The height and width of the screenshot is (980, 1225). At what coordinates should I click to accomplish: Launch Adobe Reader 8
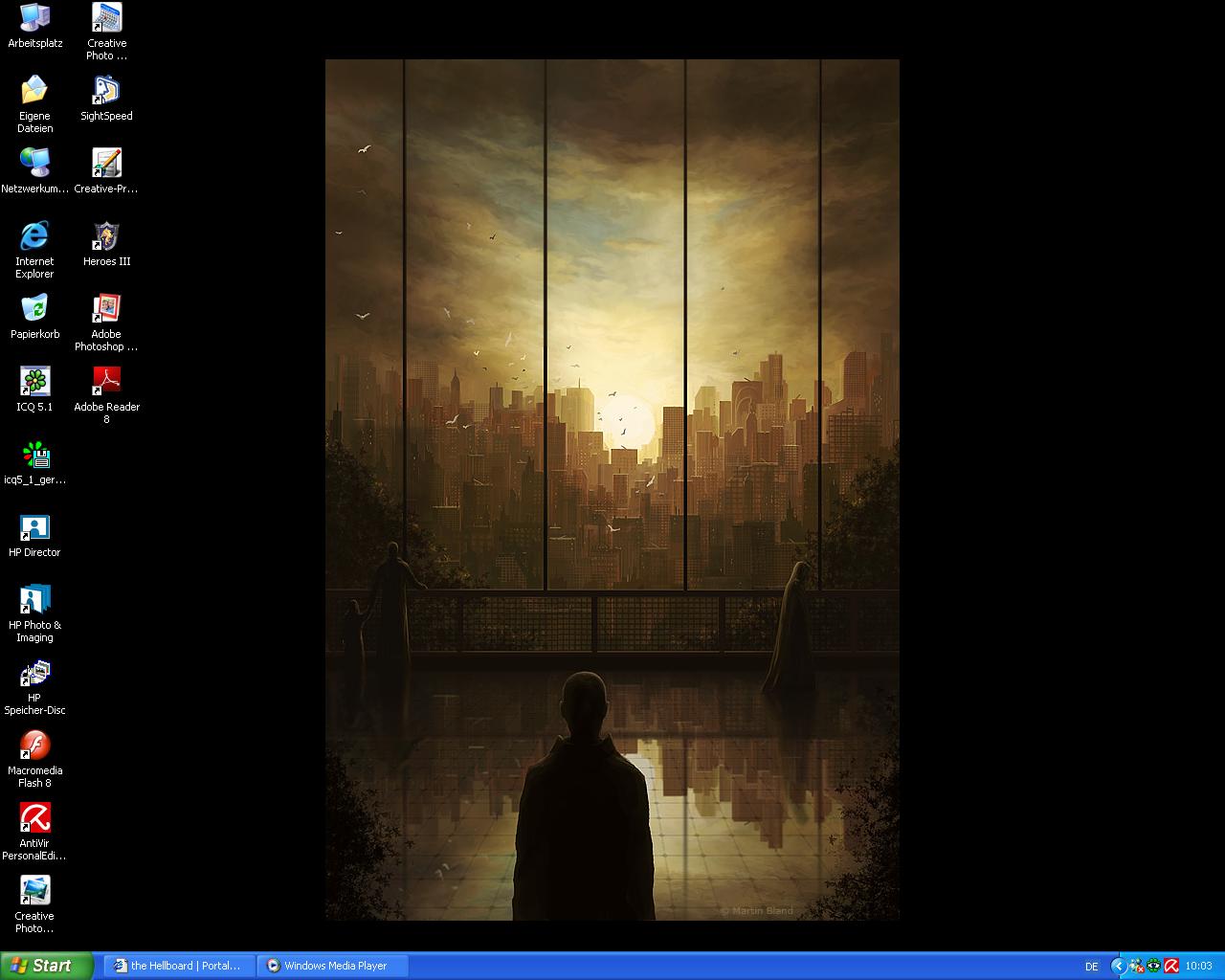(106, 382)
